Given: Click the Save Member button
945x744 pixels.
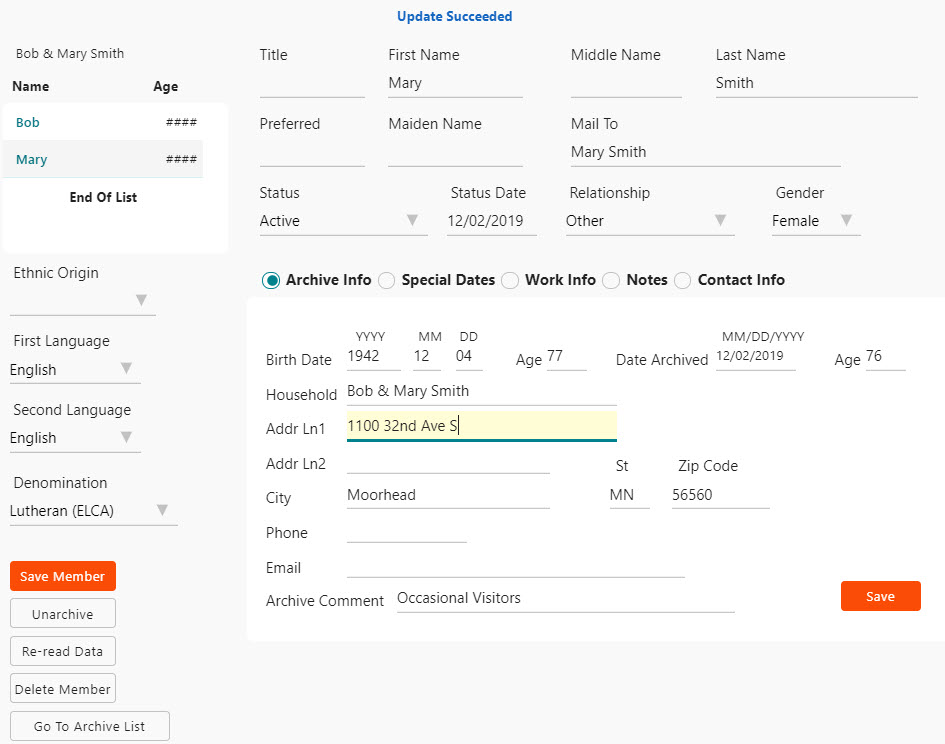Looking at the screenshot, I should point(63,576).
